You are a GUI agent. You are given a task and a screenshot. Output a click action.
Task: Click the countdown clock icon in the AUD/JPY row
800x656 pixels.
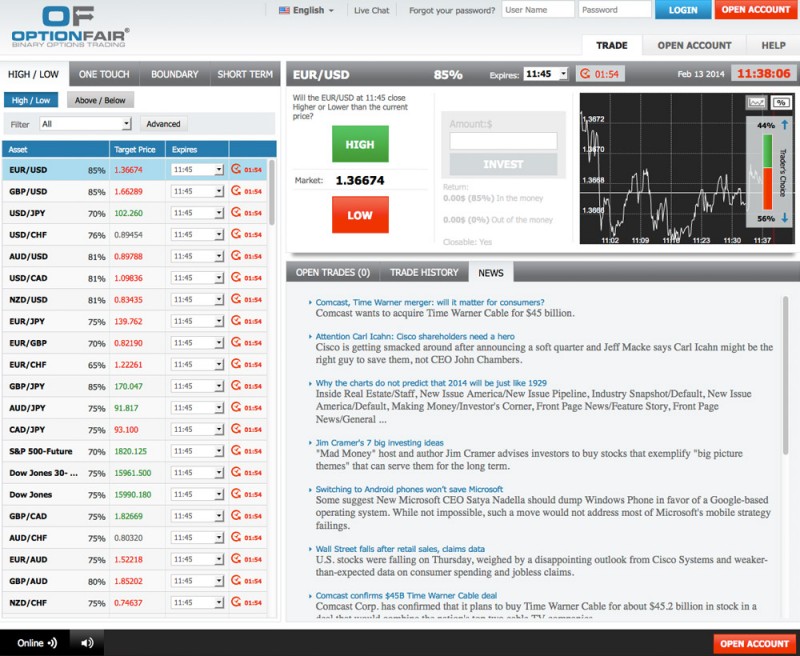(x=236, y=407)
